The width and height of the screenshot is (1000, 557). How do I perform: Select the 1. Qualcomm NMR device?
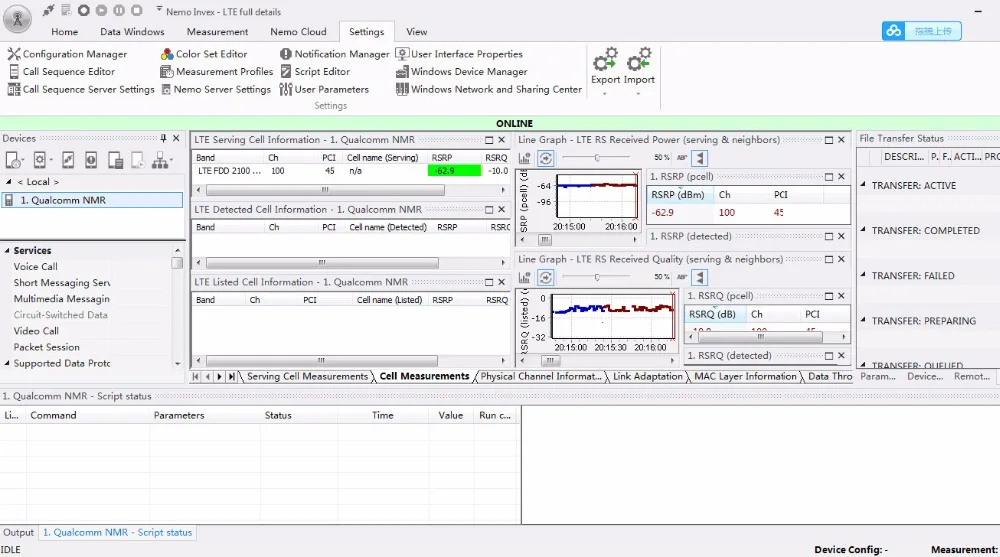click(x=92, y=200)
